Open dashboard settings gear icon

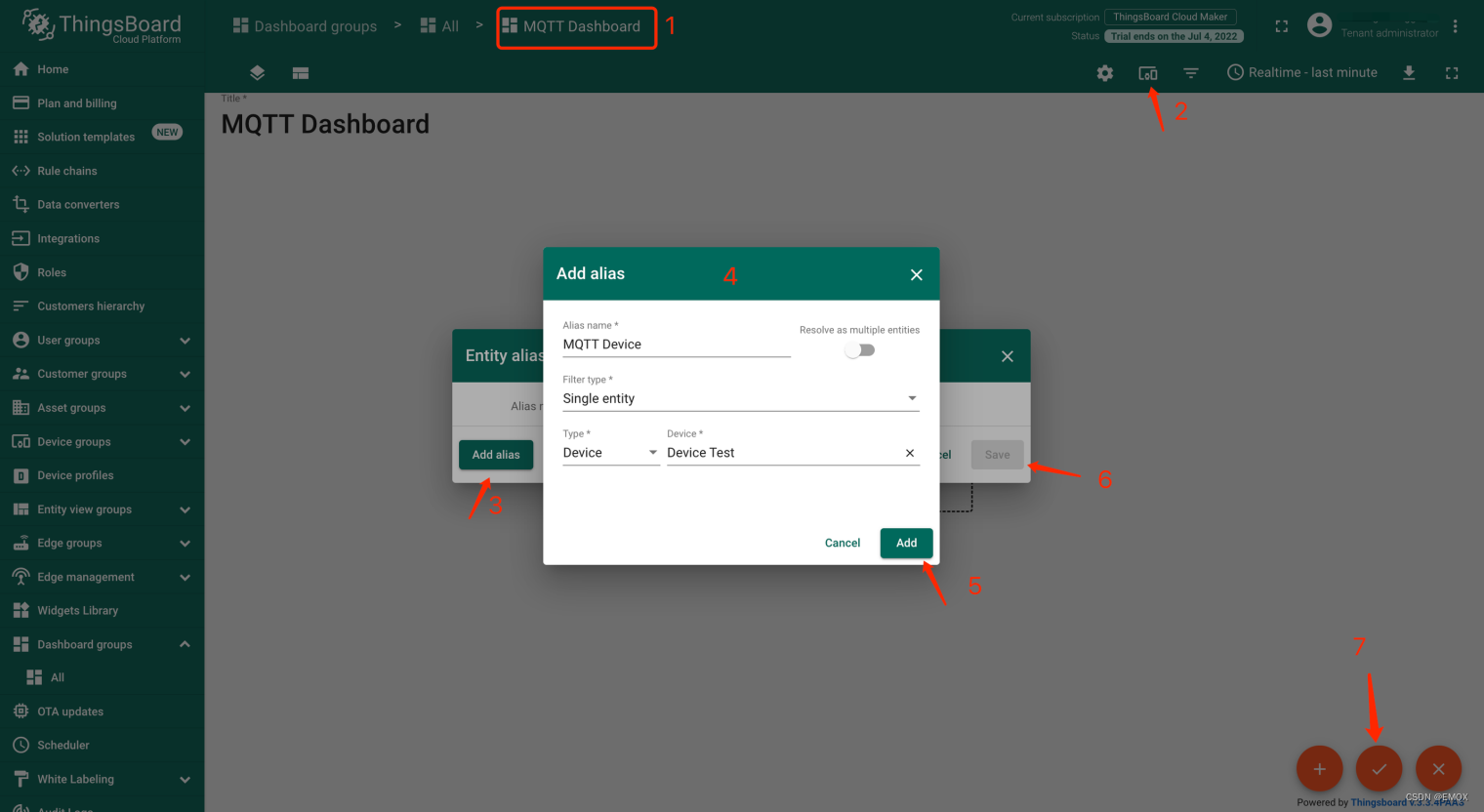[x=1104, y=73]
